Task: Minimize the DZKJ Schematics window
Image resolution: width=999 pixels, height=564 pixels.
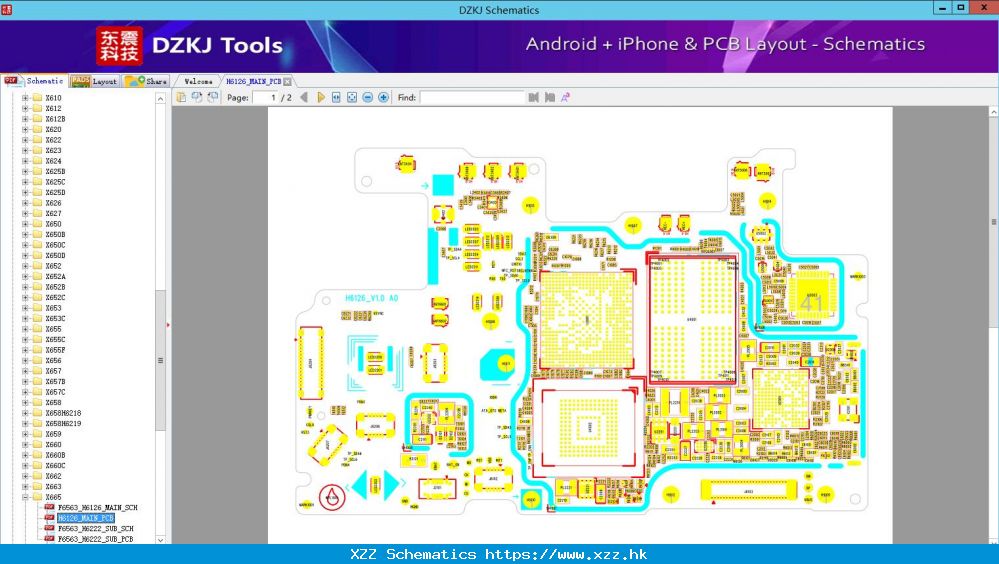Action: pos(942,8)
